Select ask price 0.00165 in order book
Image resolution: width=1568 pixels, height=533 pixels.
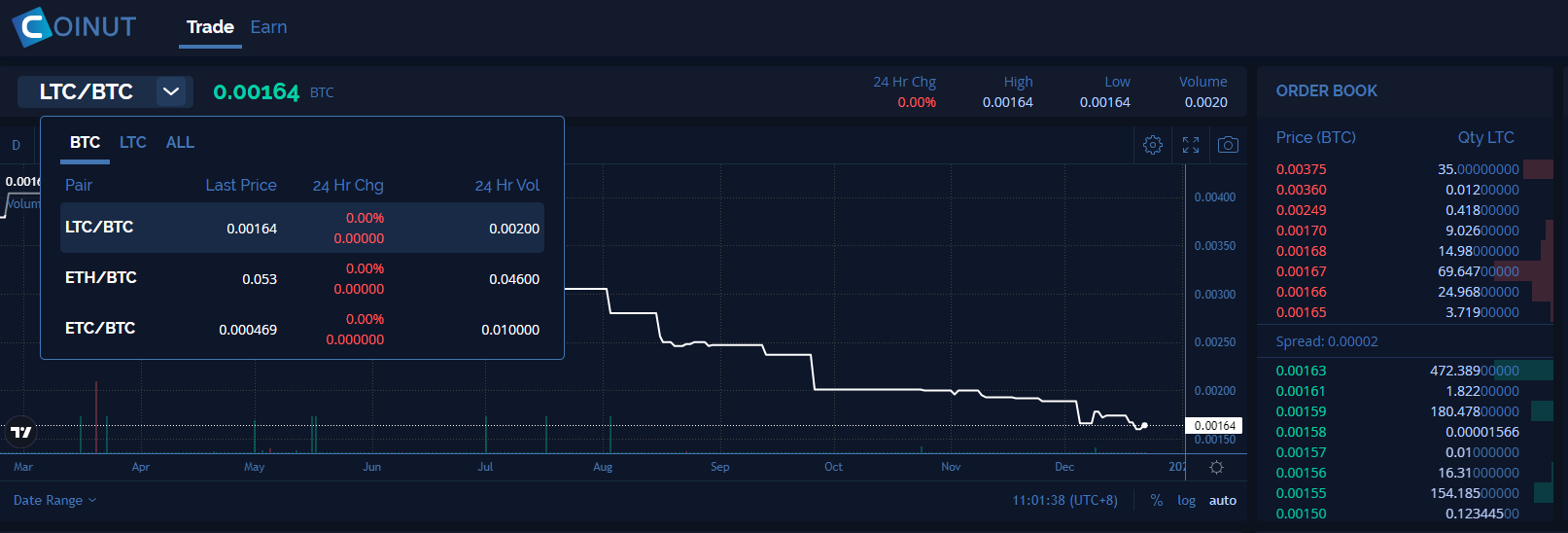(1302, 312)
